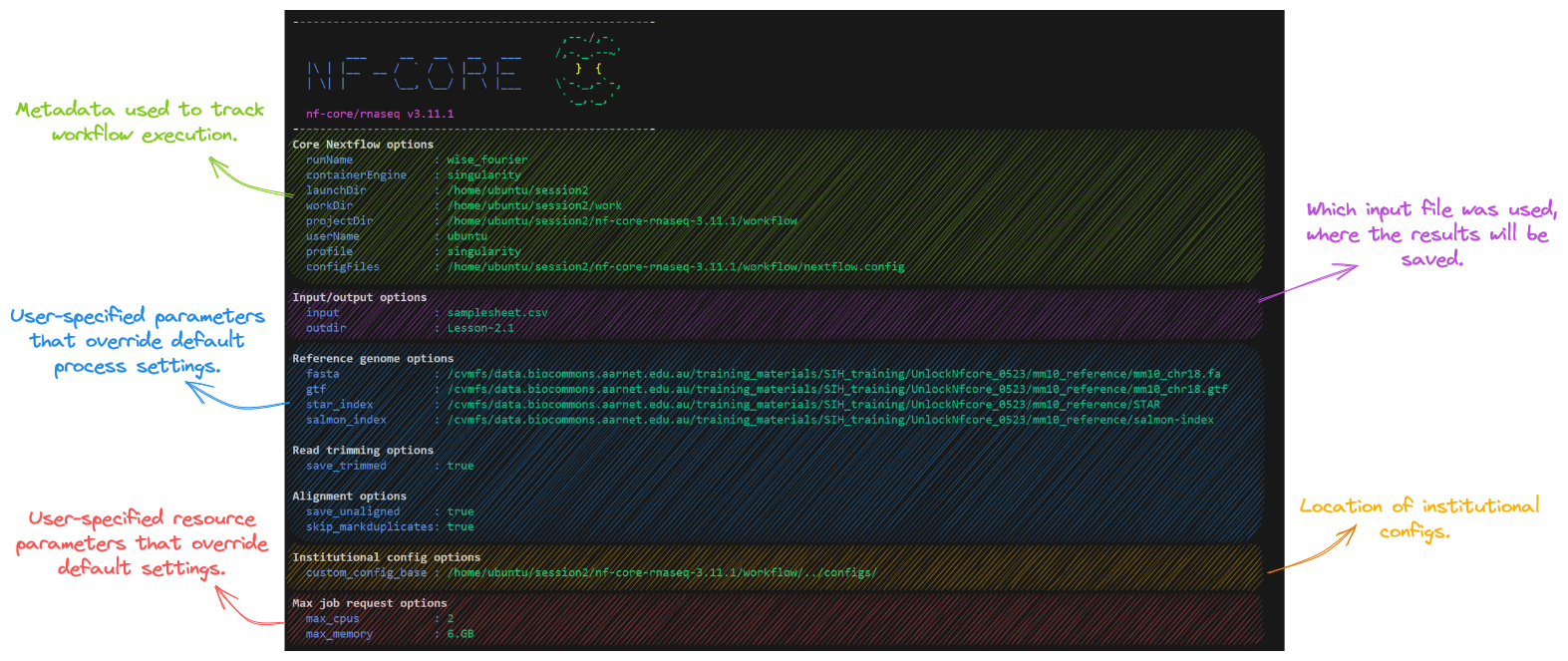
Task: Click the max_cpus parameter label
Action: (x=333, y=619)
